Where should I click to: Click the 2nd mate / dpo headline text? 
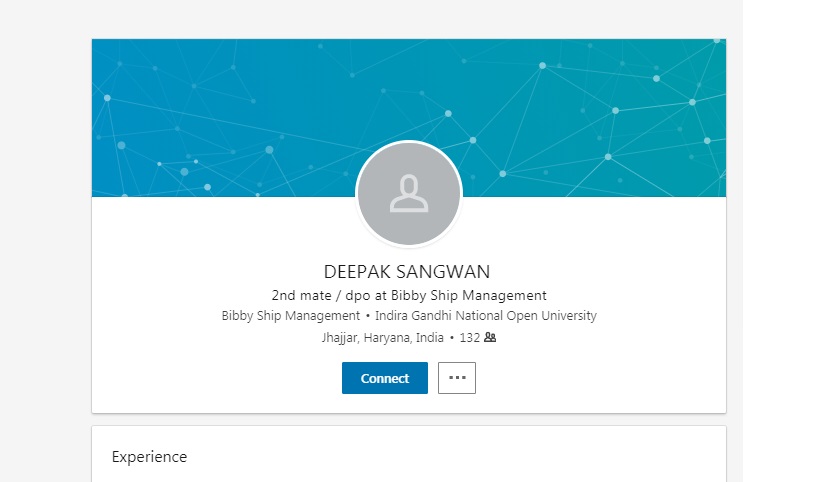click(408, 295)
